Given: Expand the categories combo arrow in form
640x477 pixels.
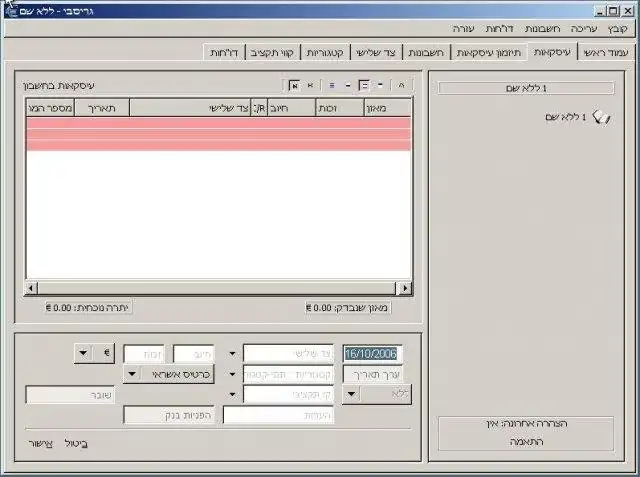Looking at the screenshot, I should pos(232,374).
